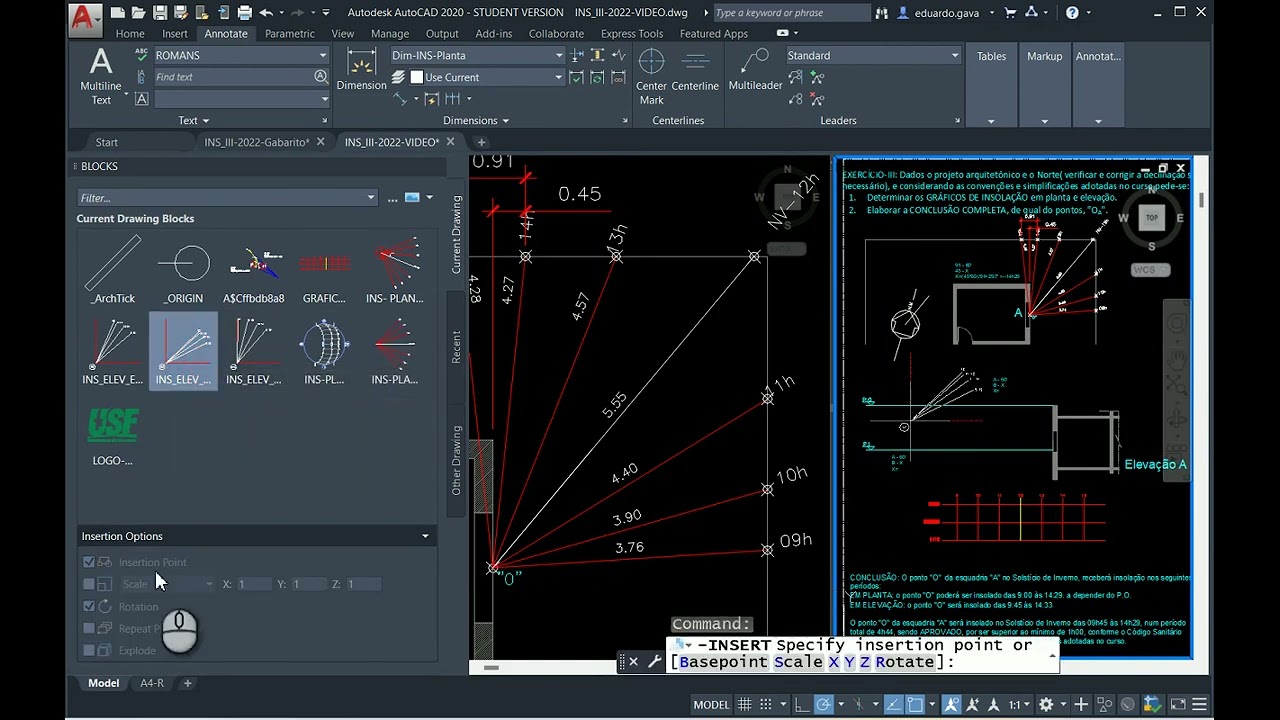The width and height of the screenshot is (1280, 720).
Task: Select the _ORIGIN block thumbnail
Action: 184,269
